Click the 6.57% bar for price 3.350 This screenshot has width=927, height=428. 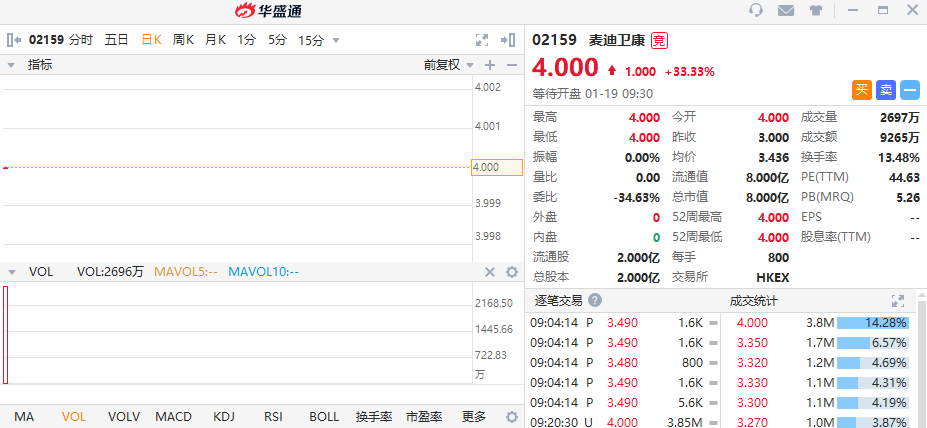pos(872,343)
